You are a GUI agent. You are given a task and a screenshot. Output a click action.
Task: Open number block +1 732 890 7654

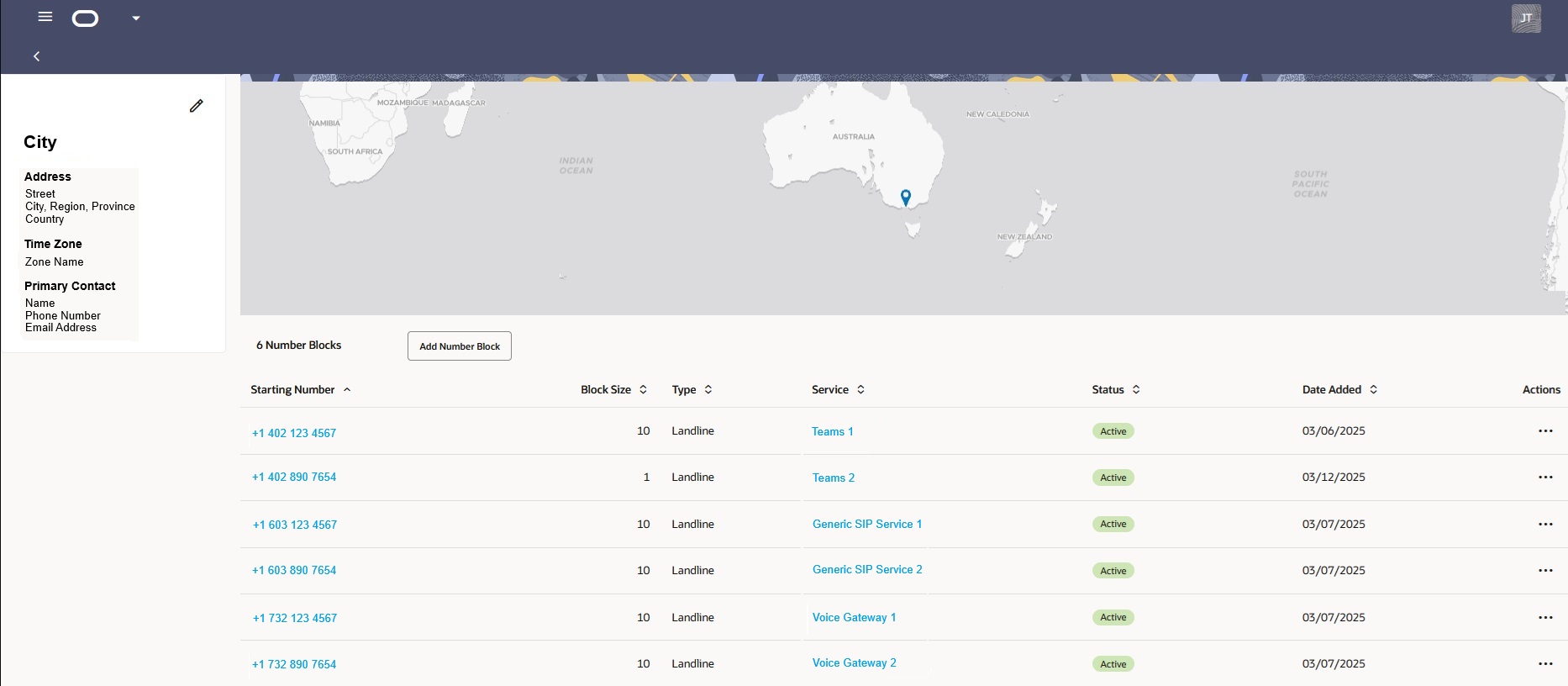294,665
